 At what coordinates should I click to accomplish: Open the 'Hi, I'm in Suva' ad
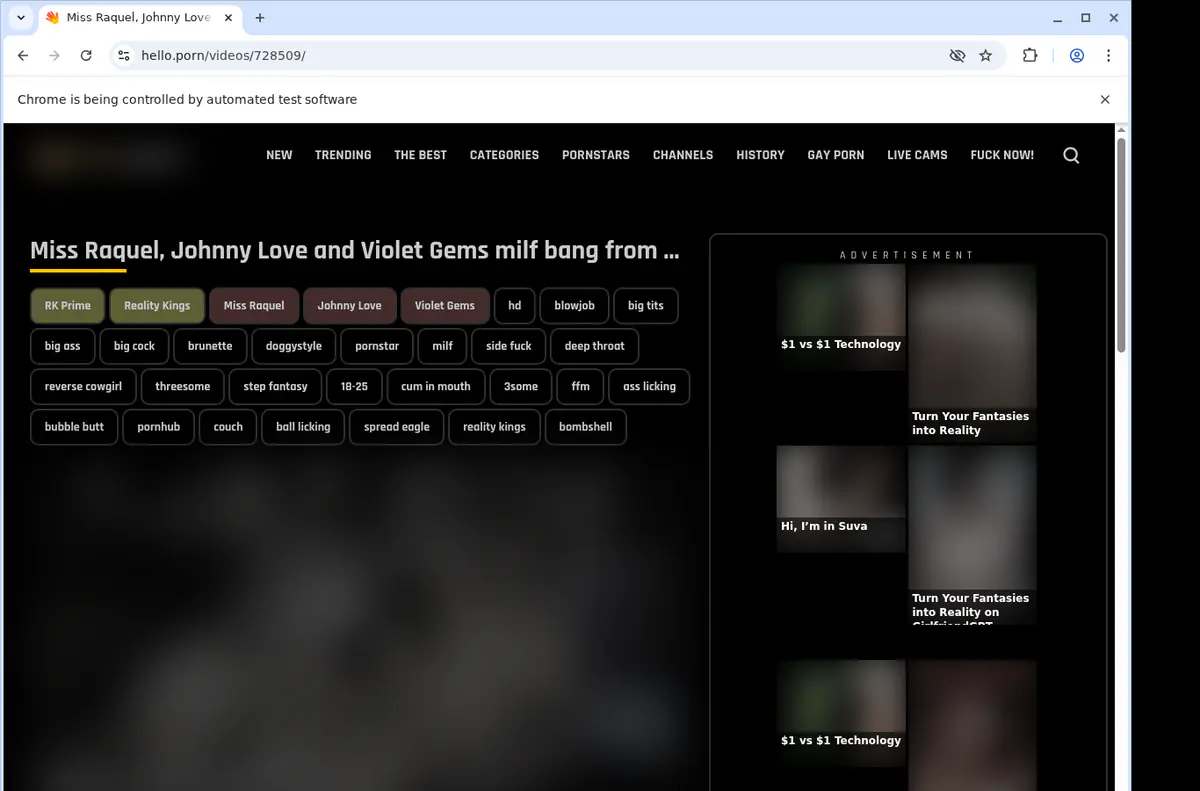tap(841, 498)
